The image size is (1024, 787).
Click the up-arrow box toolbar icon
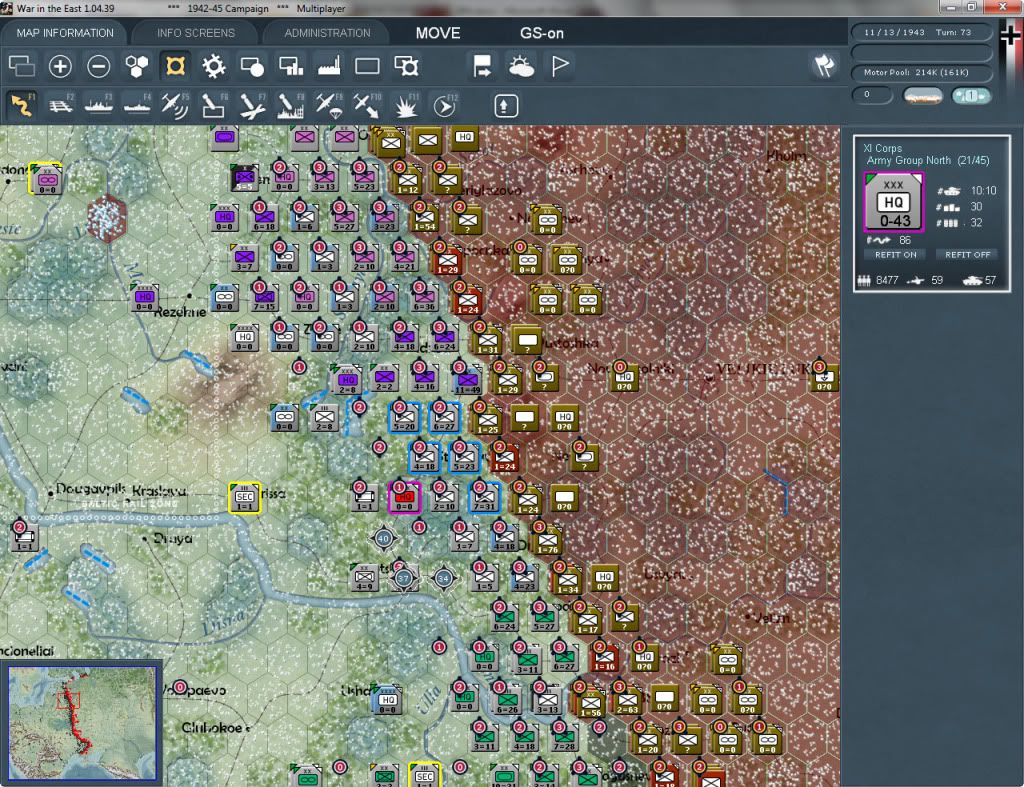506,106
